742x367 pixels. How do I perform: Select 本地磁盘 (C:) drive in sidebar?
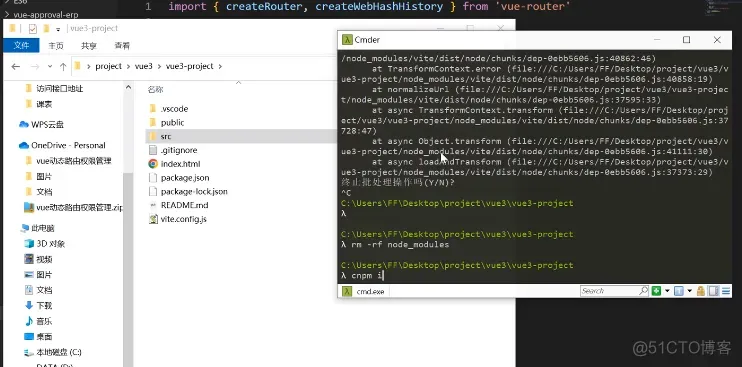coord(59,352)
